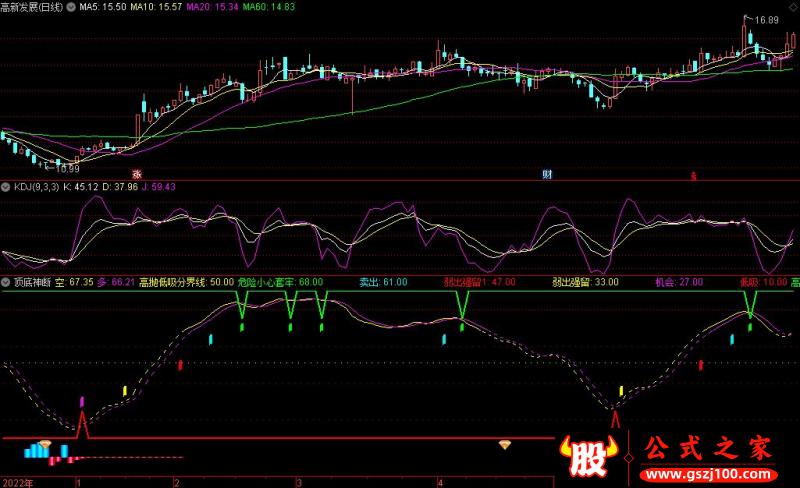Click the 弱出强留: 33.00 label
The image size is (800, 488).
[585, 282]
